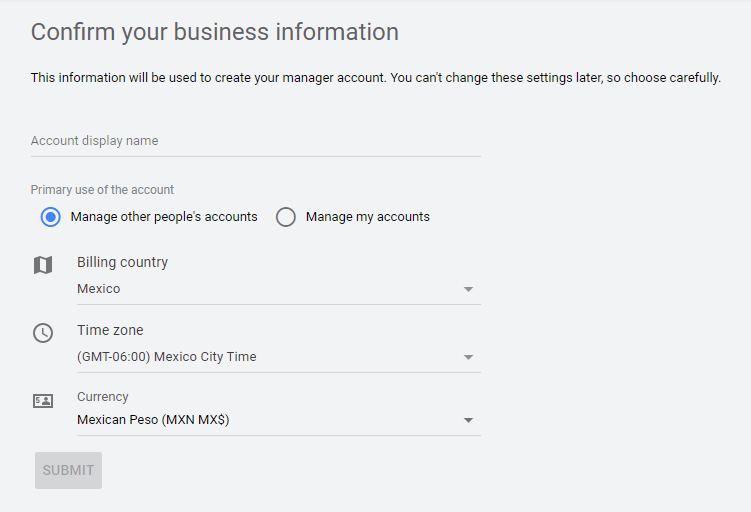Click the Billing country field label
The height and width of the screenshot is (512, 751).
(122, 262)
